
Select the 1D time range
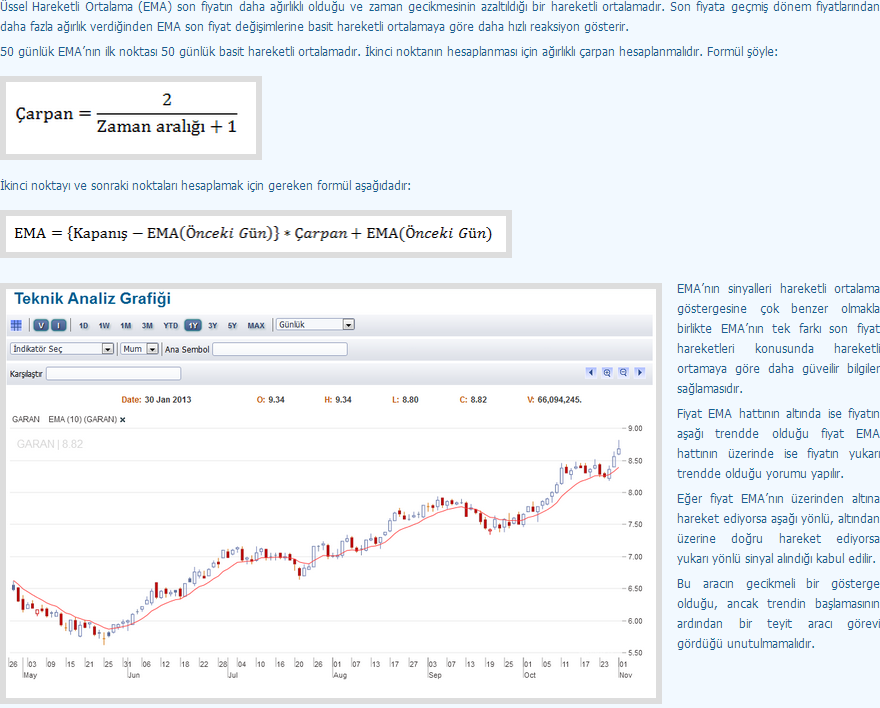click(x=84, y=325)
